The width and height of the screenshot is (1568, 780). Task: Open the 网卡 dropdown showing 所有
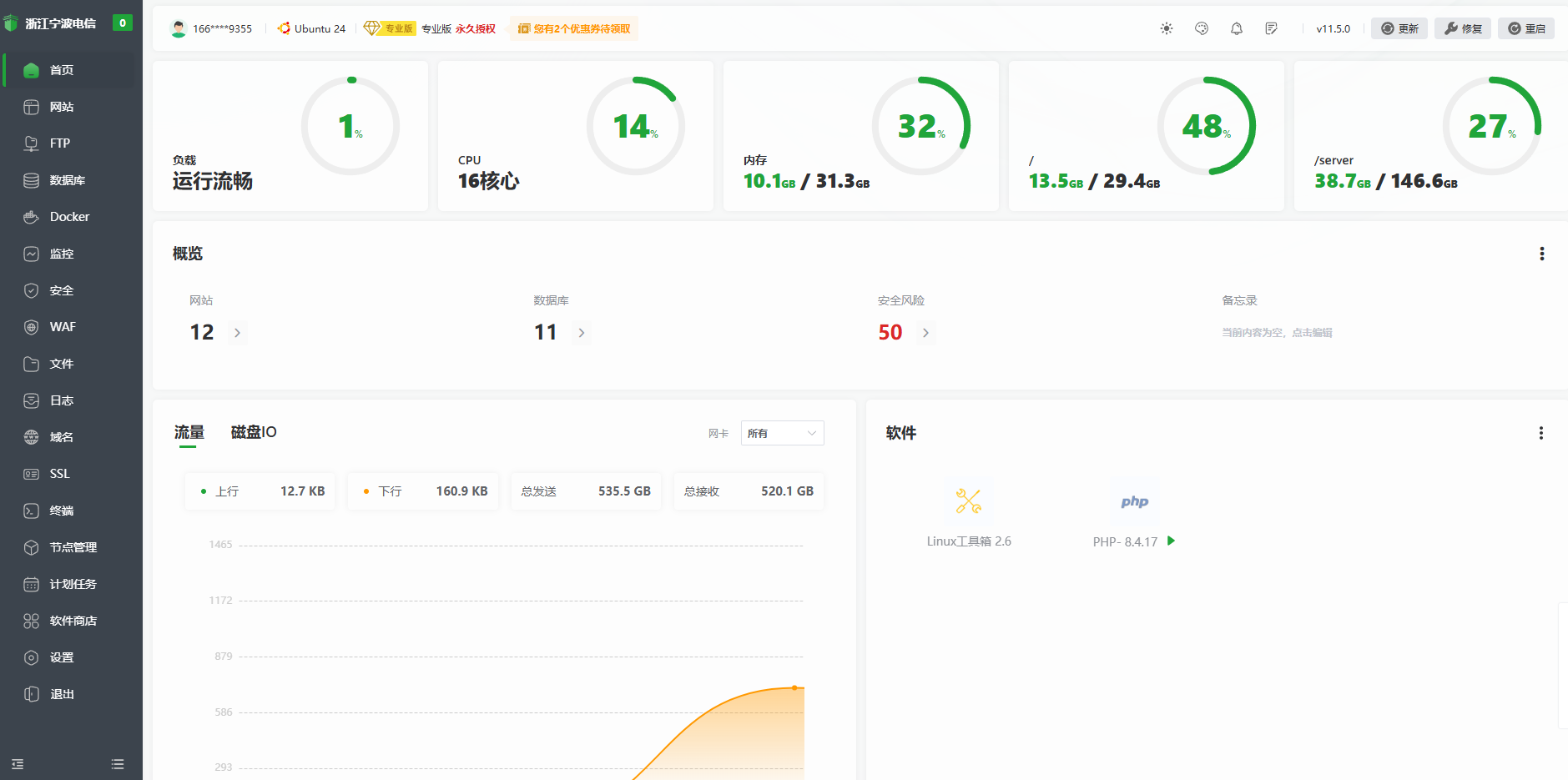tap(782, 433)
